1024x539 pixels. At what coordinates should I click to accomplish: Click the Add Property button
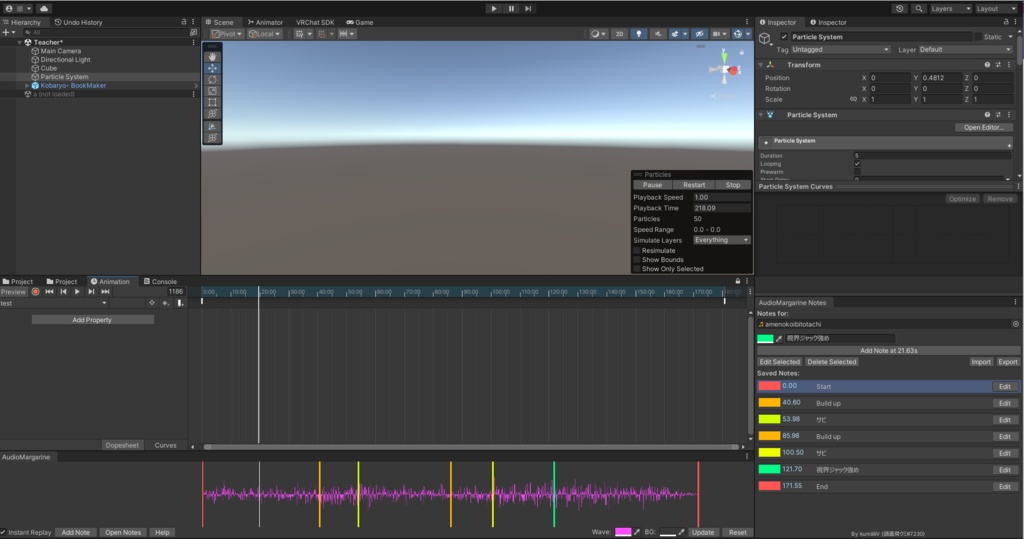(92, 320)
